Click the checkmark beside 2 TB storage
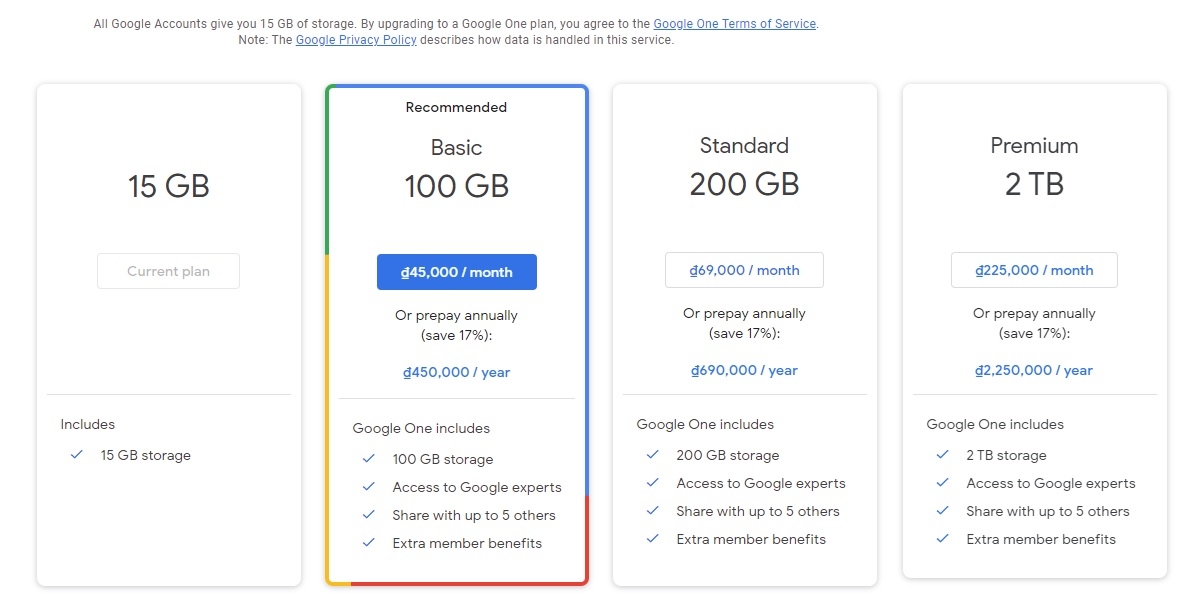Image resolution: width=1188 pixels, height=610 pixels. click(941, 455)
